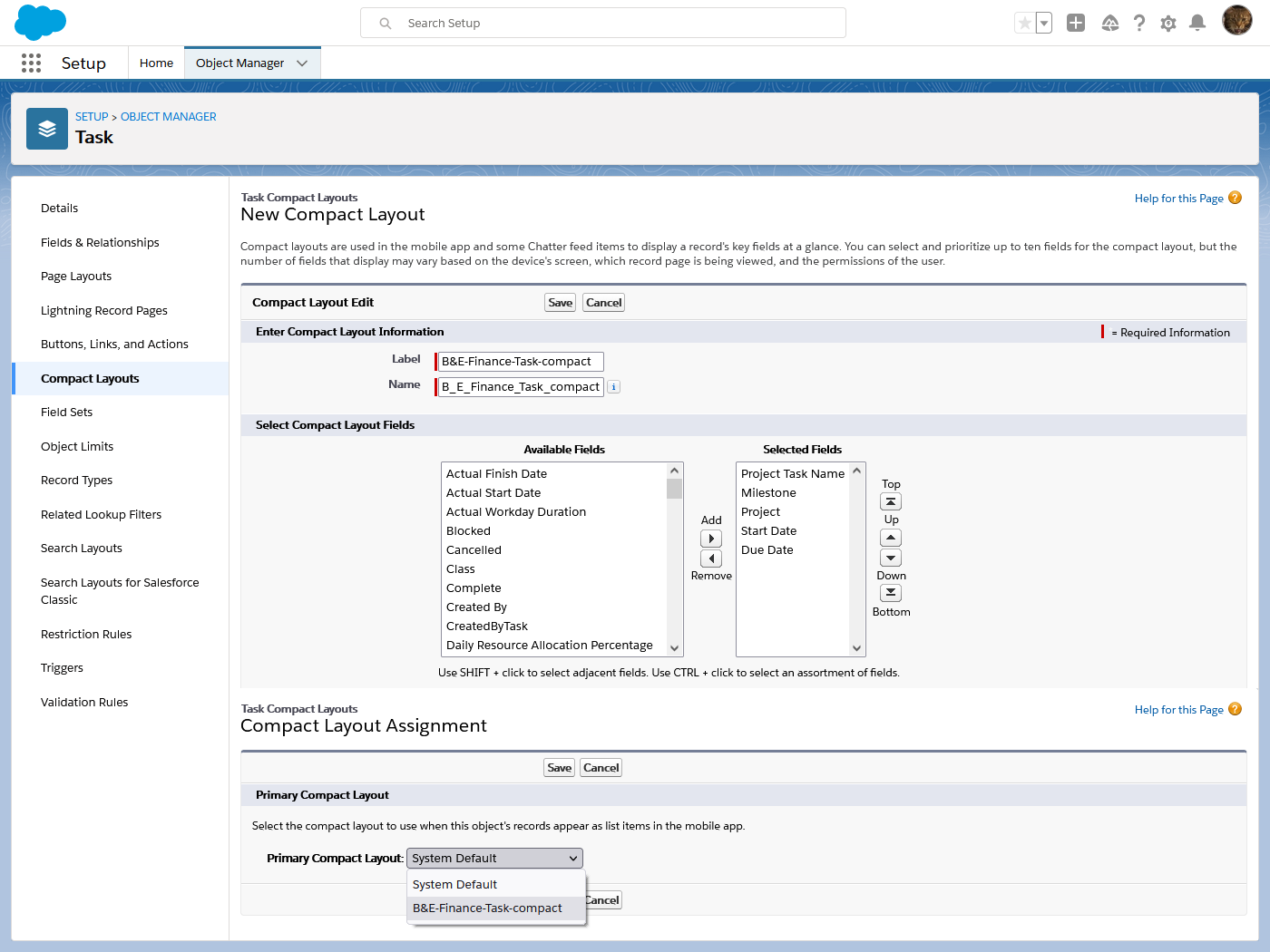The width and height of the screenshot is (1270, 952).
Task: Click into the Label input field
Action: (521, 362)
